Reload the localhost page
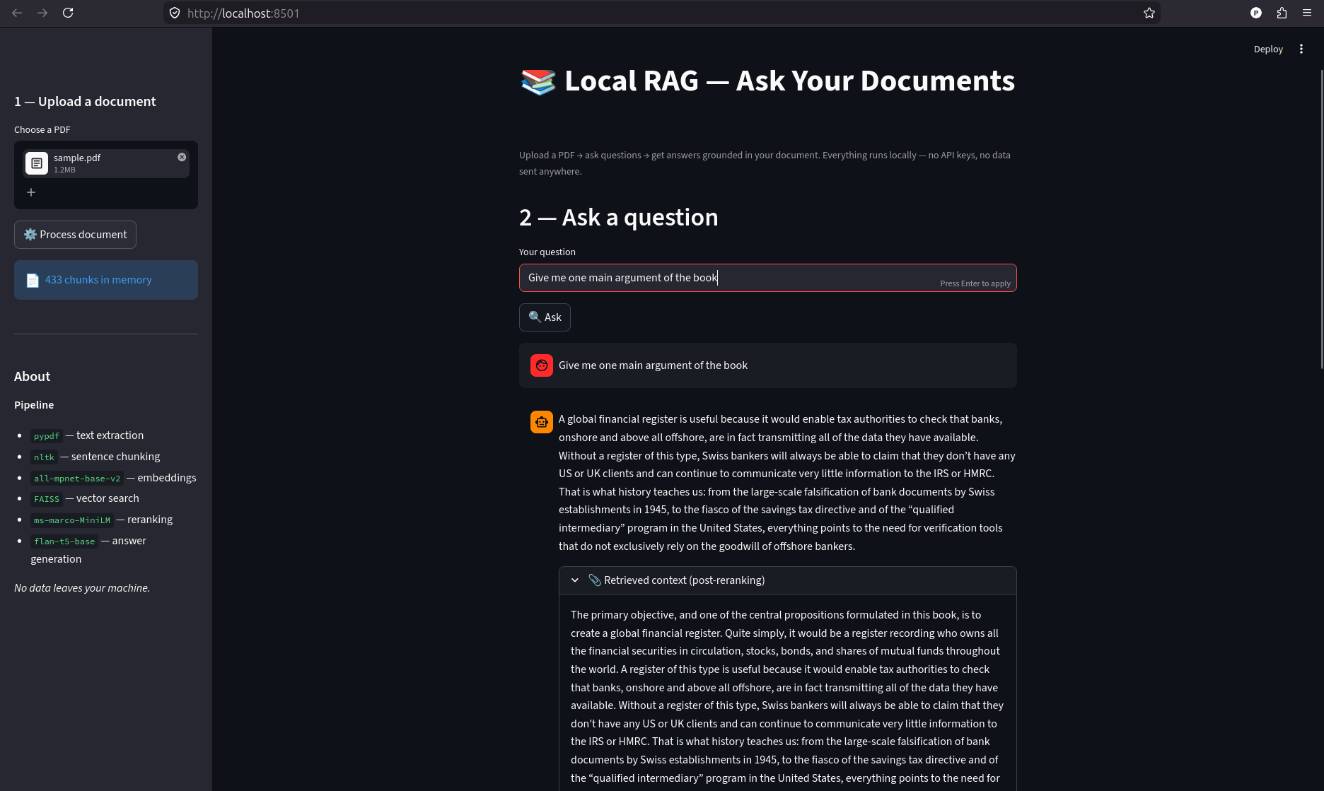 click(68, 13)
